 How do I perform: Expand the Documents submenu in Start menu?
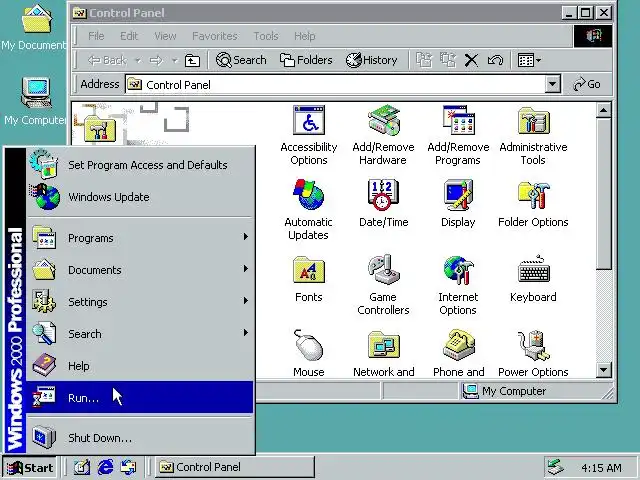click(x=140, y=270)
